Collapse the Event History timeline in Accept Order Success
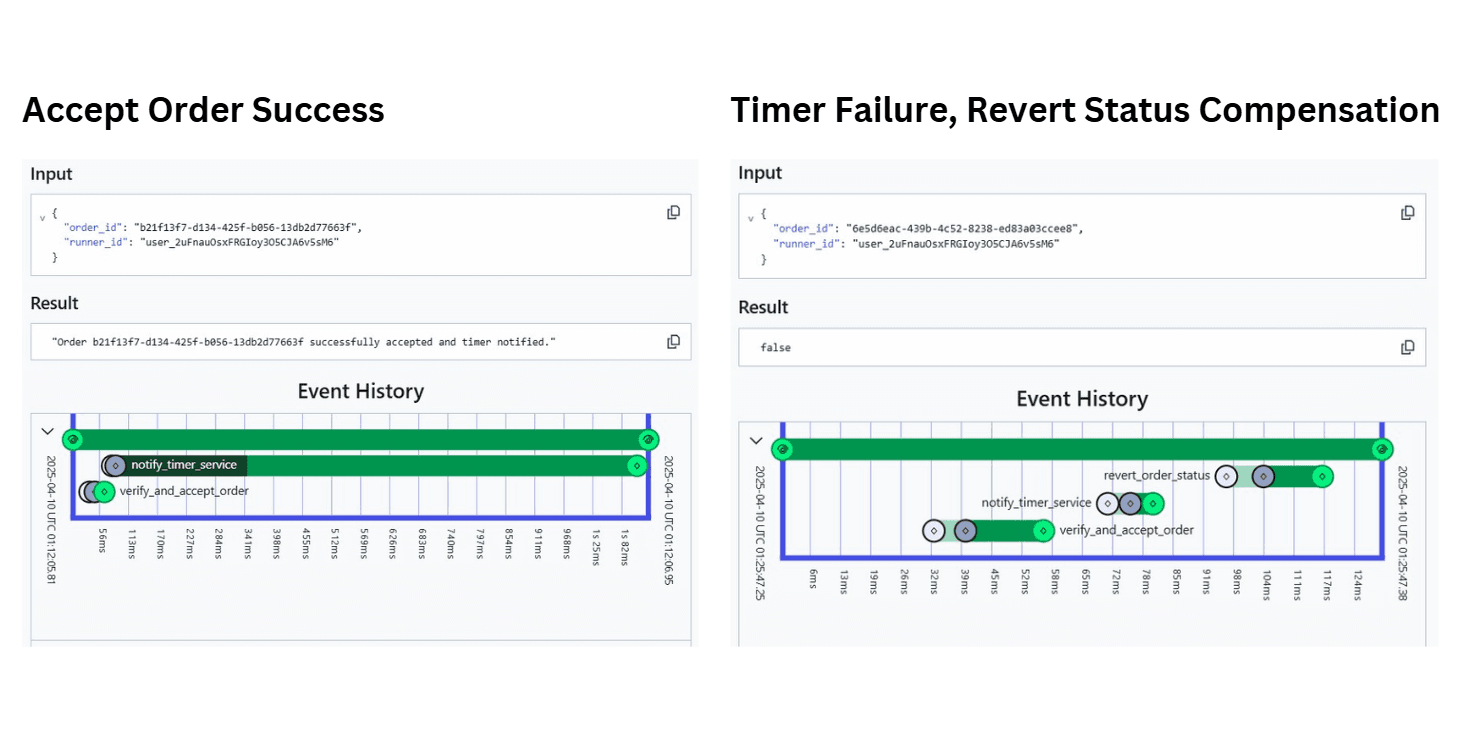This screenshot has height=744, width=1477. pyautogui.click(x=47, y=431)
